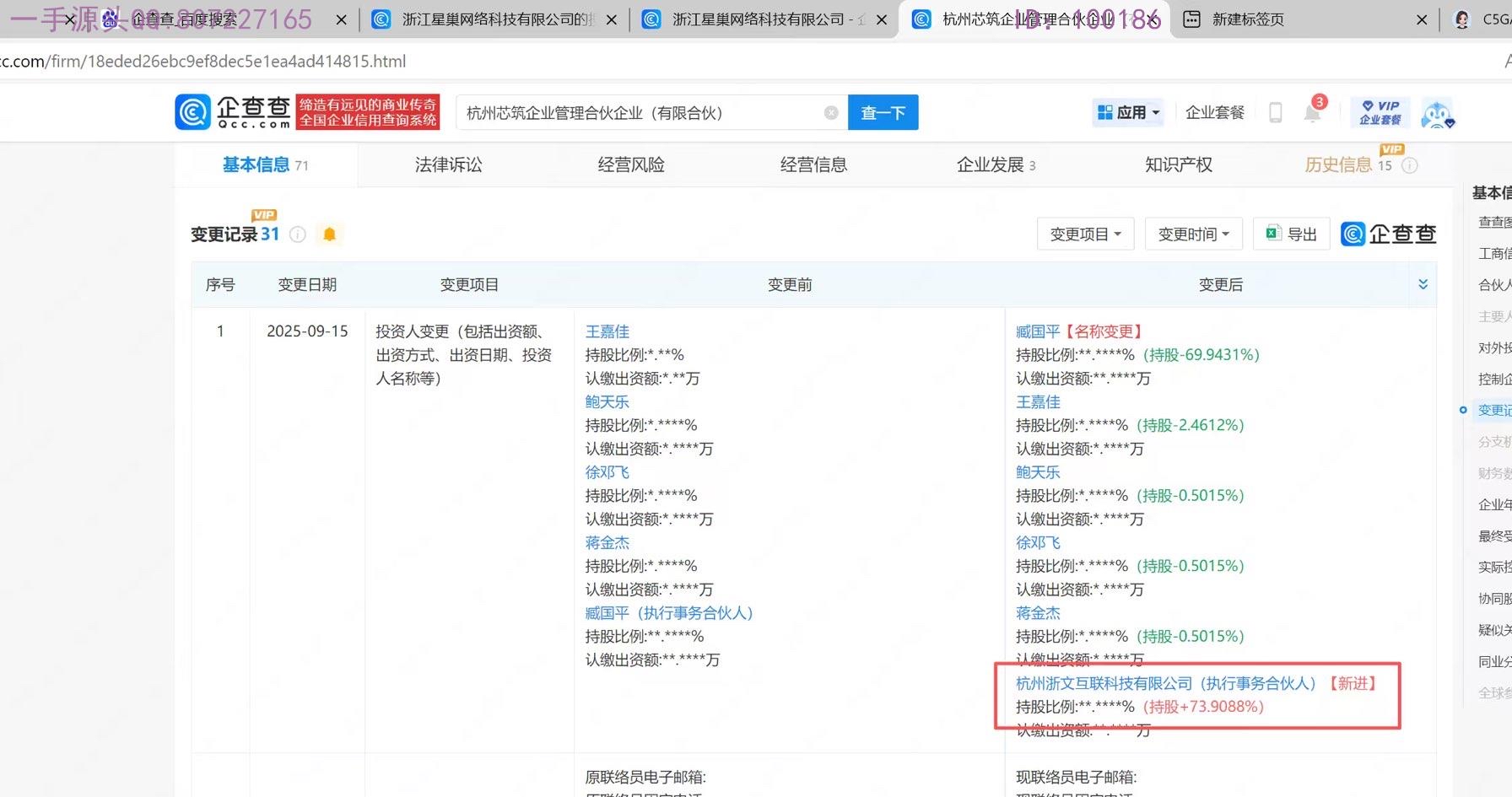Open the 变更时间 filter dropdown

[1193, 234]
